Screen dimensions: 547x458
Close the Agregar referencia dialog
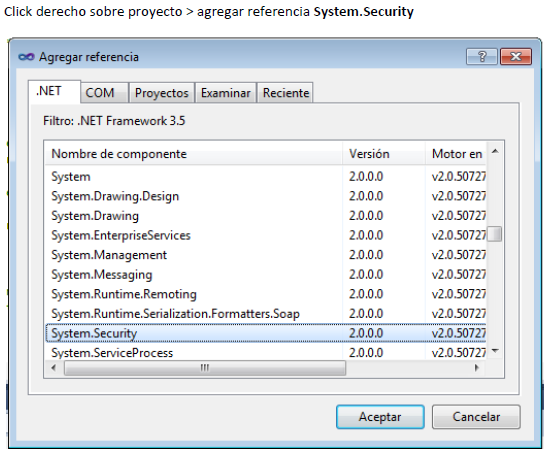click(516, 57)
